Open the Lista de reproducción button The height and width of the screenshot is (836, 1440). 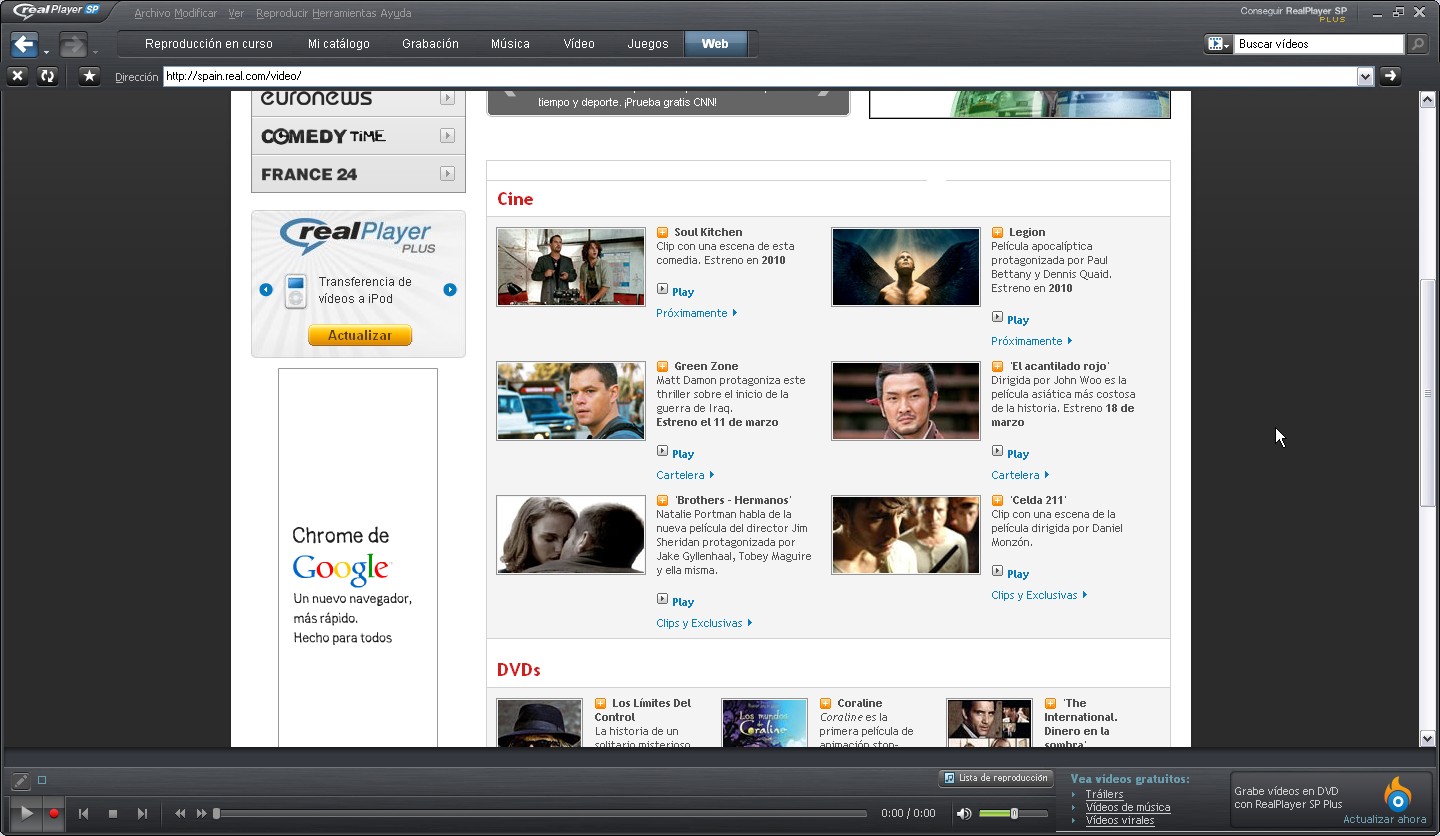(996, 778)
